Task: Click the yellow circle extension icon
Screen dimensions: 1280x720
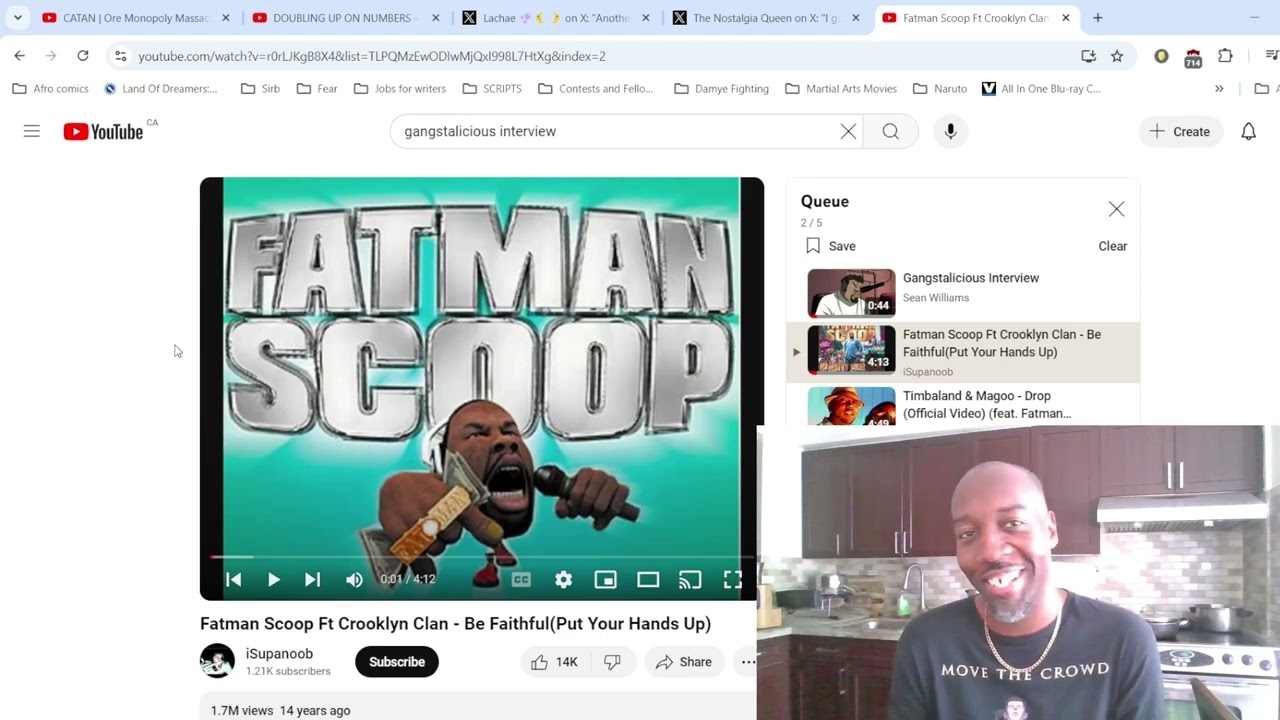Action: click(1161, 56)
